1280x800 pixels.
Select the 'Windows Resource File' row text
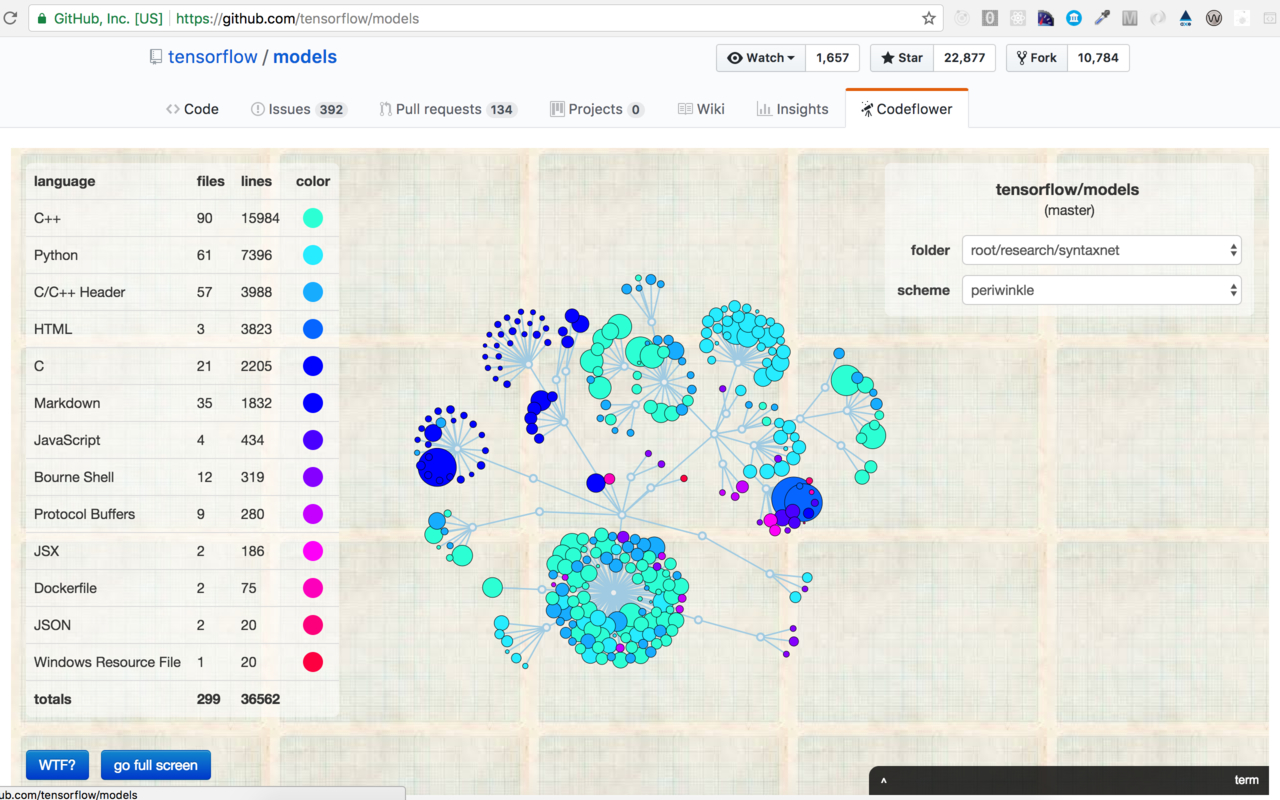[x=107, y=662]
